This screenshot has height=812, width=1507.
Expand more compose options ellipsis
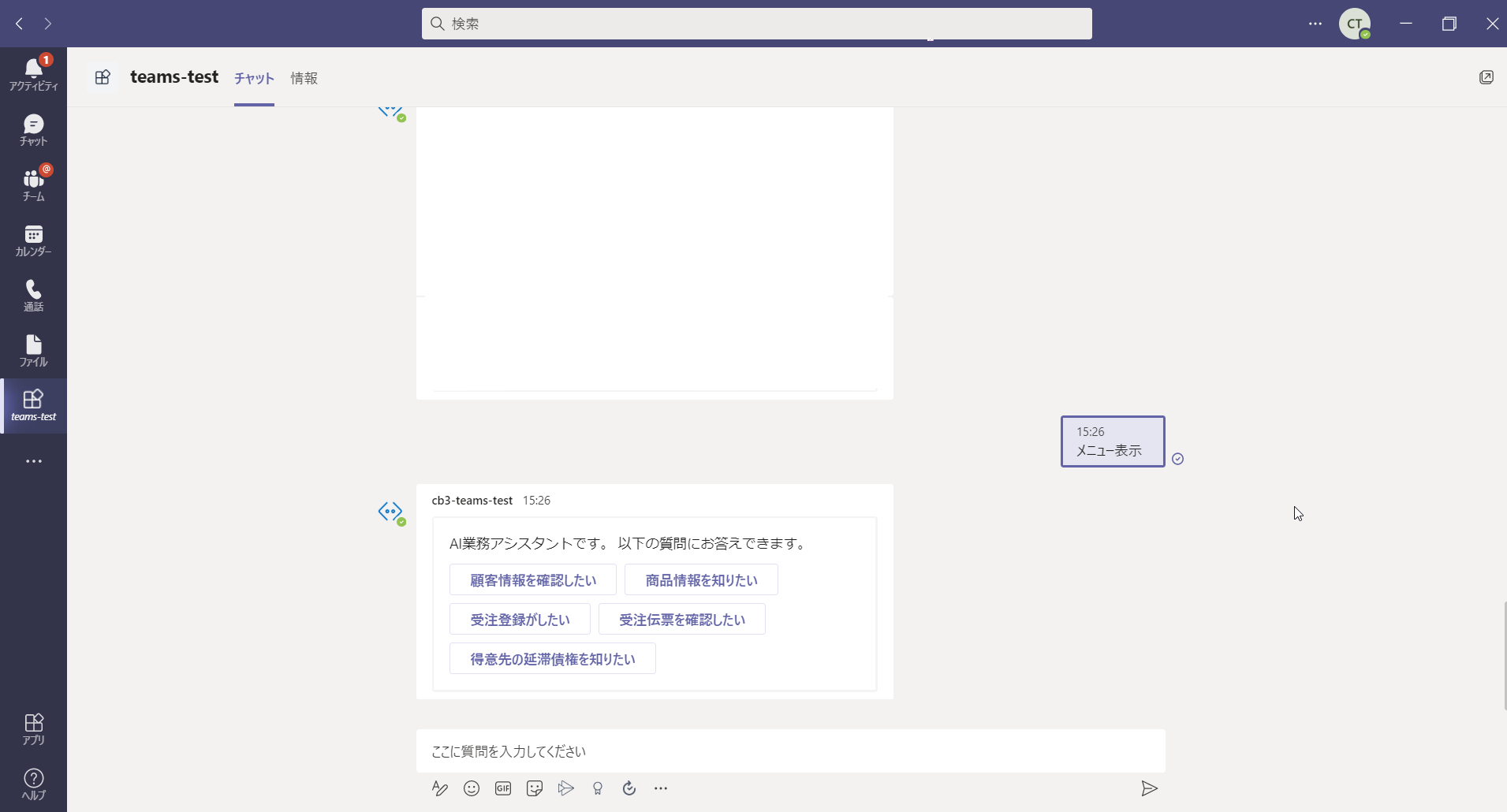coord(661,788)
